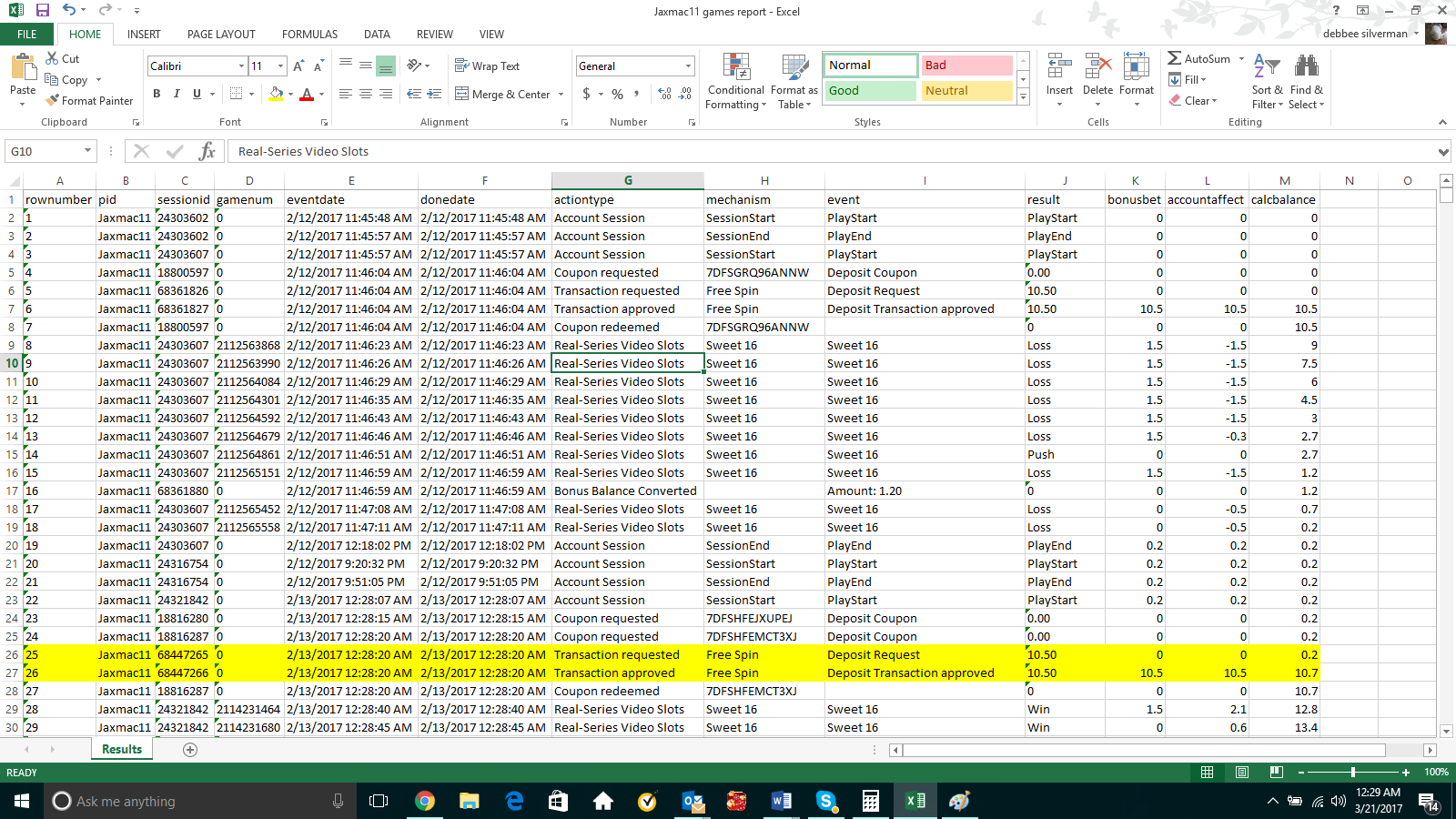1456x819 pixels.
Task: Add a new sheet with plus icon
Action: point(190,750)
